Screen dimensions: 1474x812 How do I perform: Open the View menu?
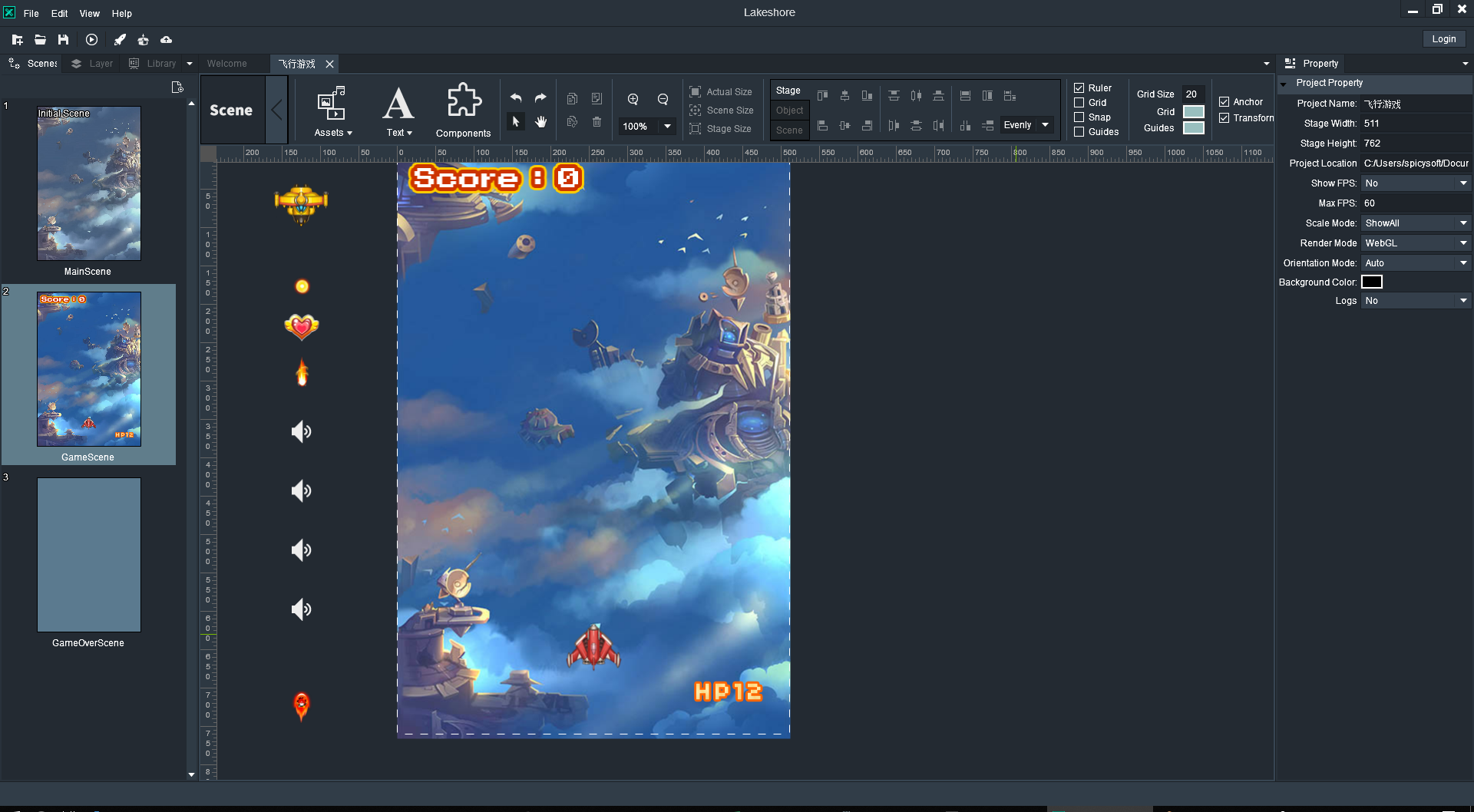point(90,13)
